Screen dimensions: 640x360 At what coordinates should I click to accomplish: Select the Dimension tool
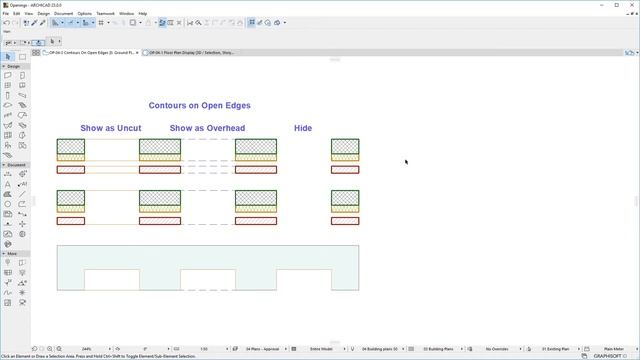(8, 174)
